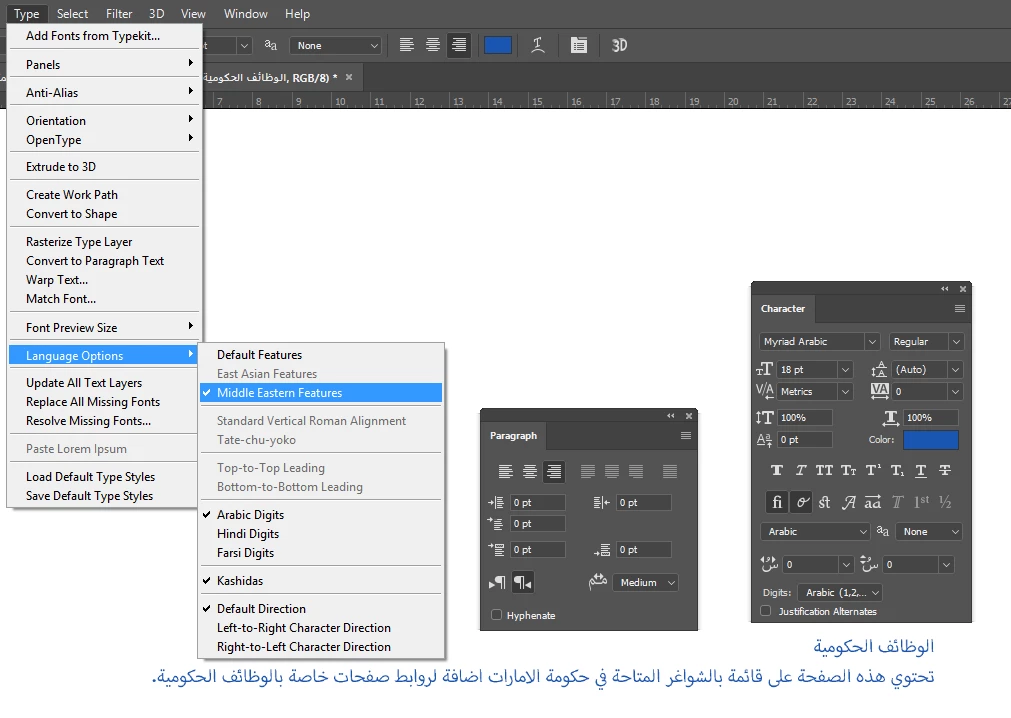This screenshot has height=718, width=1011.
Task: Enable Hyphenate checkbox
Action: point(496,615)
